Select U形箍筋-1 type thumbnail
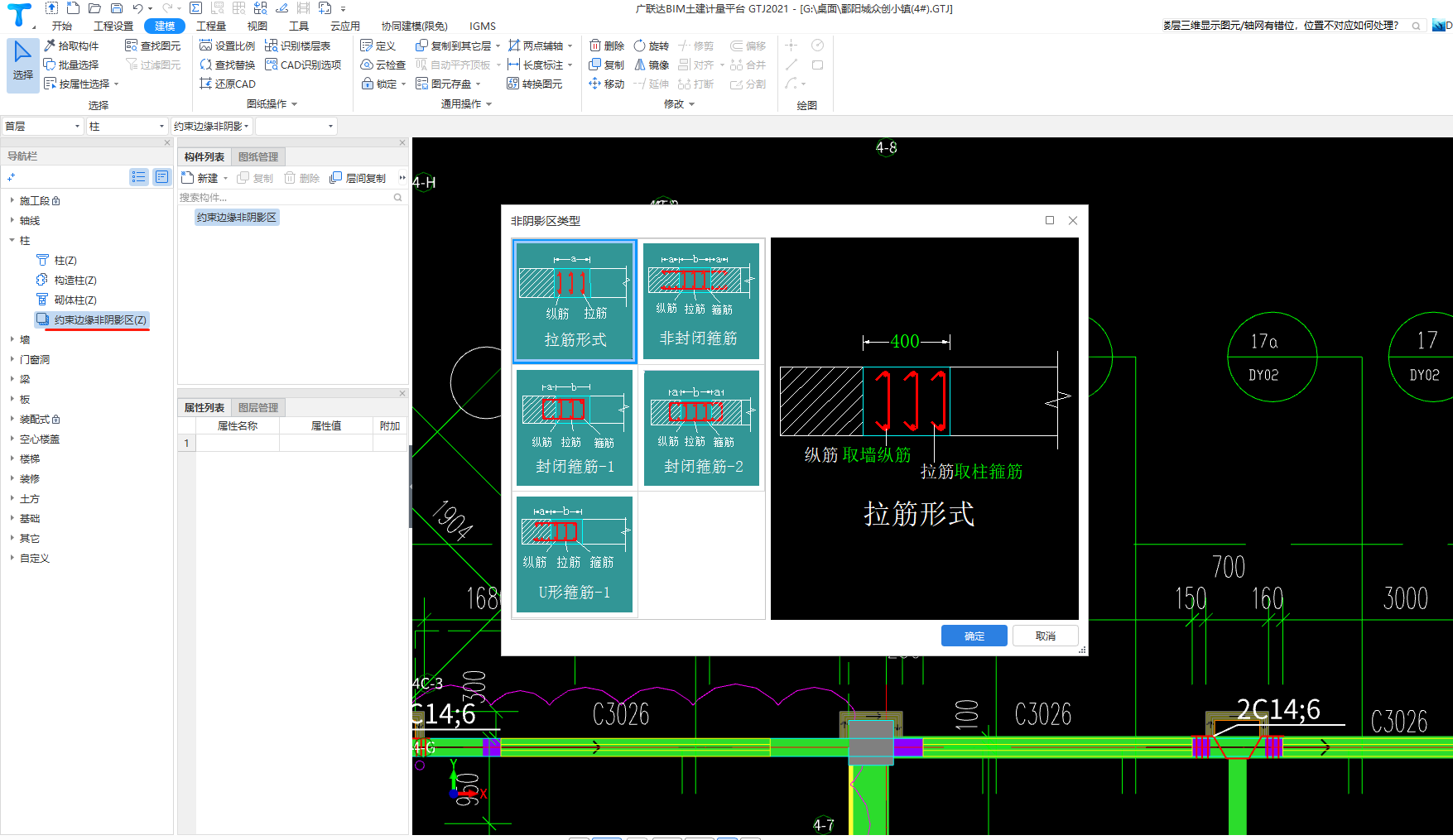The height and width of the screenshot is (840, 1453). [575, 554]
